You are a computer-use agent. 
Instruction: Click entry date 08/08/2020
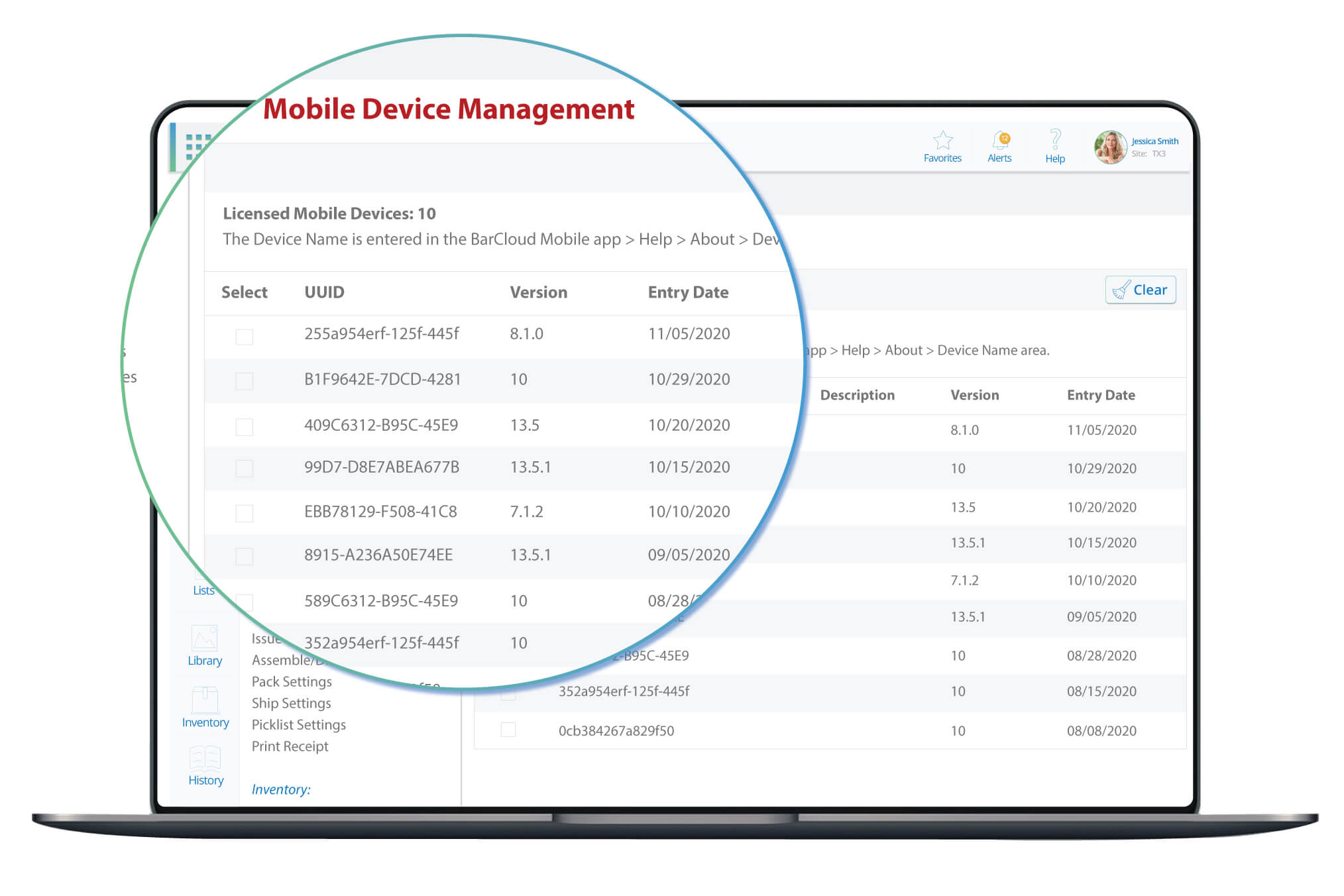(1101, 731)
